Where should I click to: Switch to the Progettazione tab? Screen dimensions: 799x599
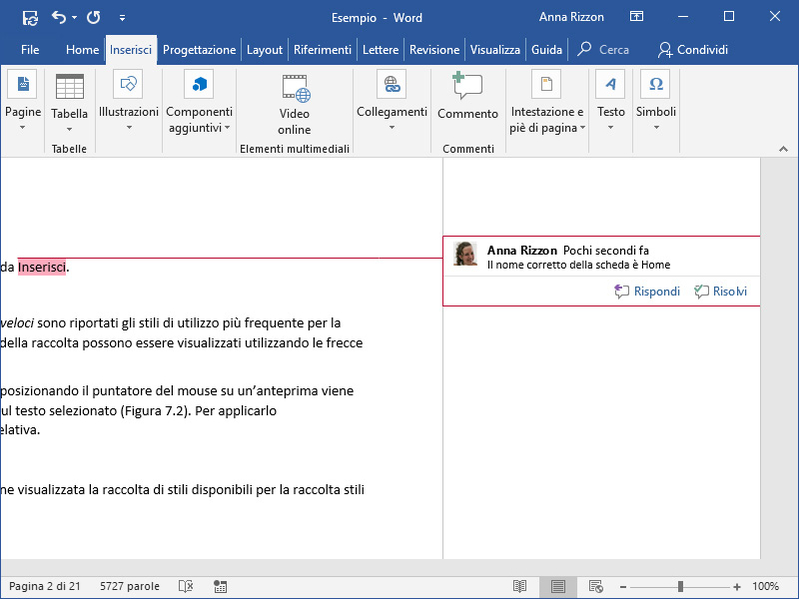pyautogui.click(x=199, y=50)
